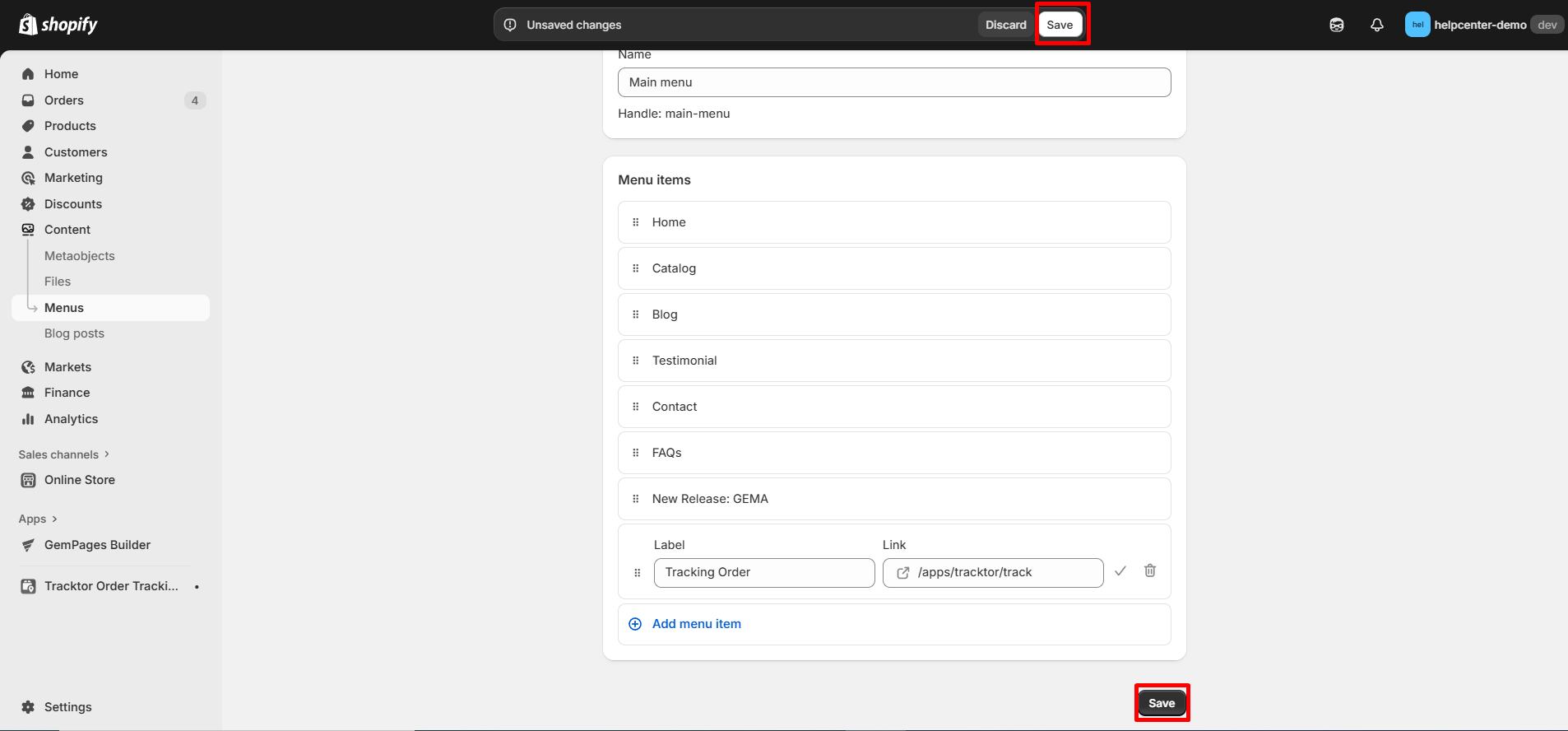Click the menu Name input field

point(893,82)
